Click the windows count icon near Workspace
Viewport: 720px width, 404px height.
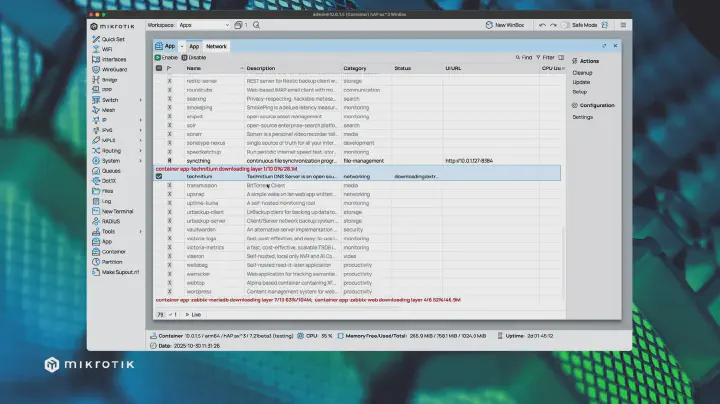[x=238, y=25]
